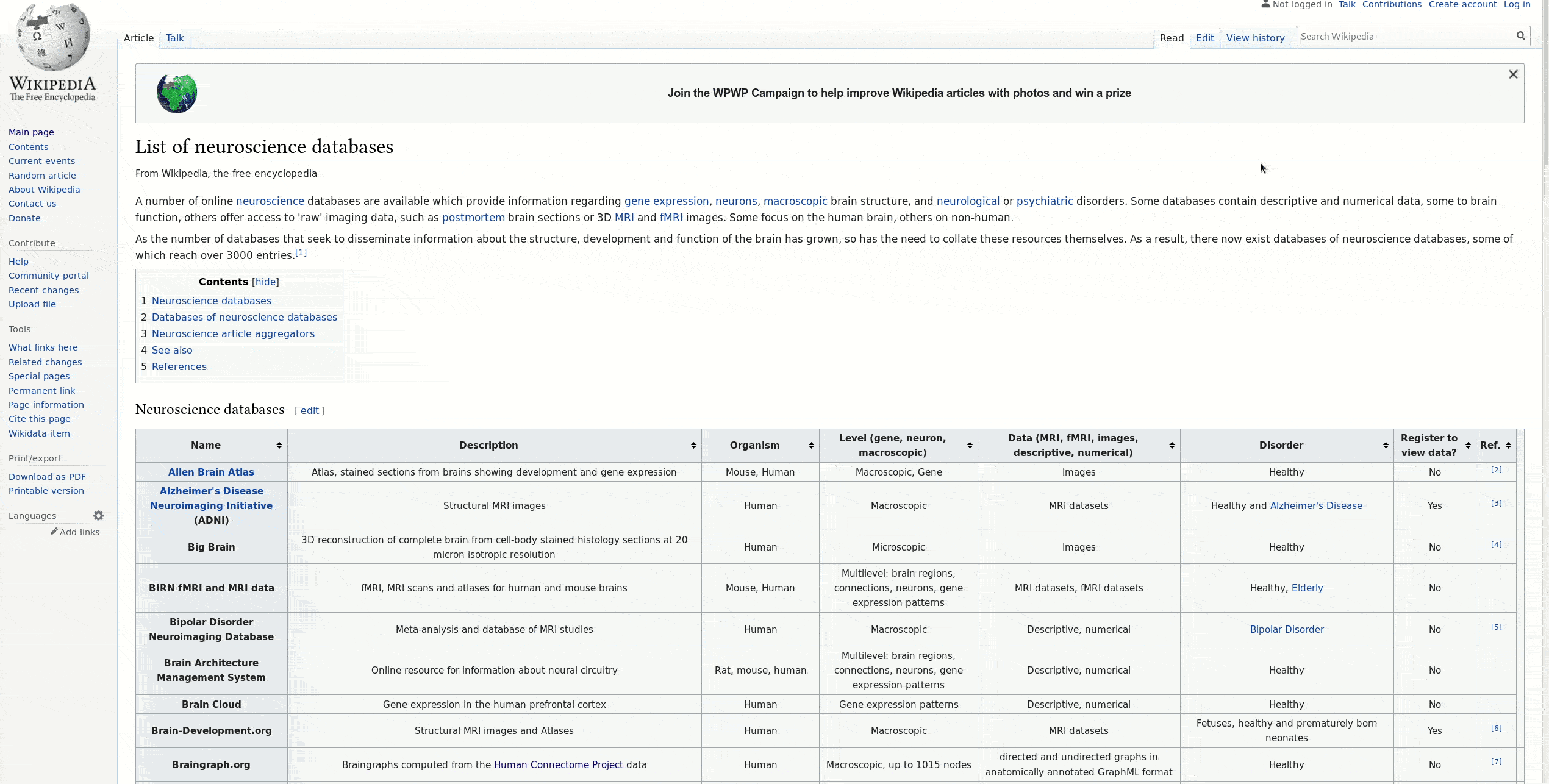The width and height of the screenshot is (1549, 784).
Task: Click the not logged in user icon
Action: (1265, 4)
